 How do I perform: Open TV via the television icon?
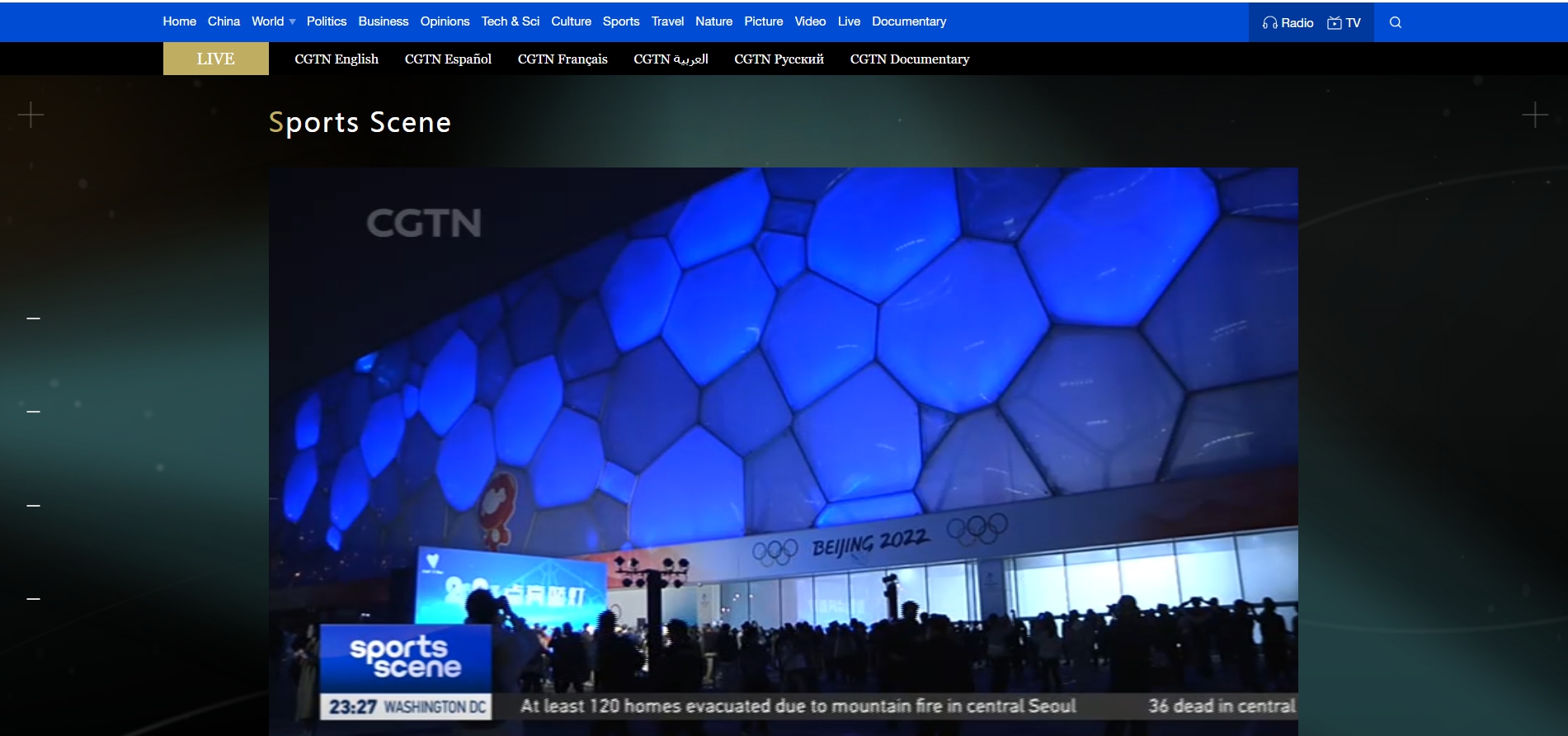click(1334, 23)
